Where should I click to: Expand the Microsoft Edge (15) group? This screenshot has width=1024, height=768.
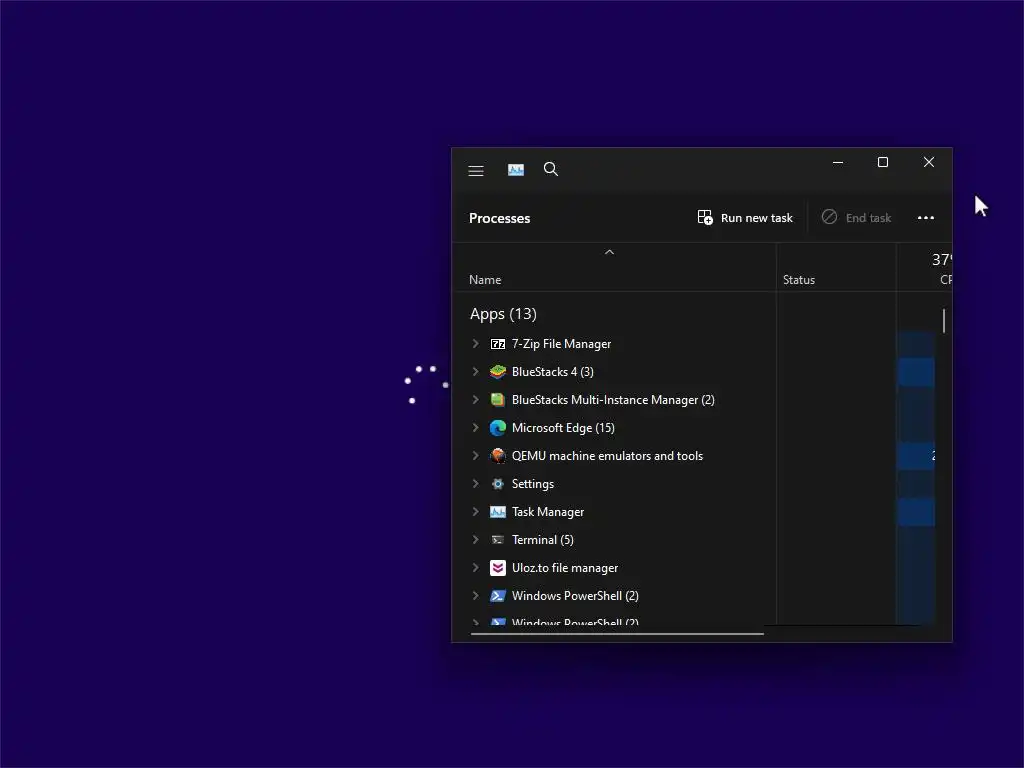tap(475, 428)
